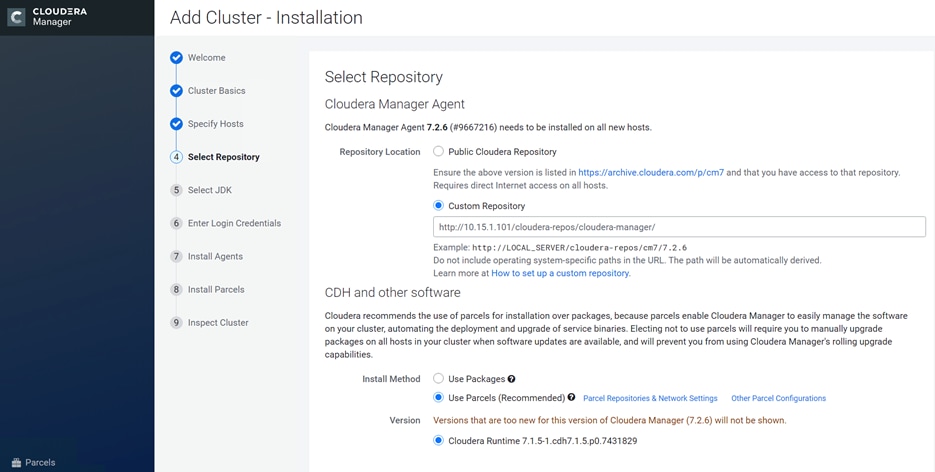Focus the custom repository URL field
The image size is (935, 472).
point(679,227)
